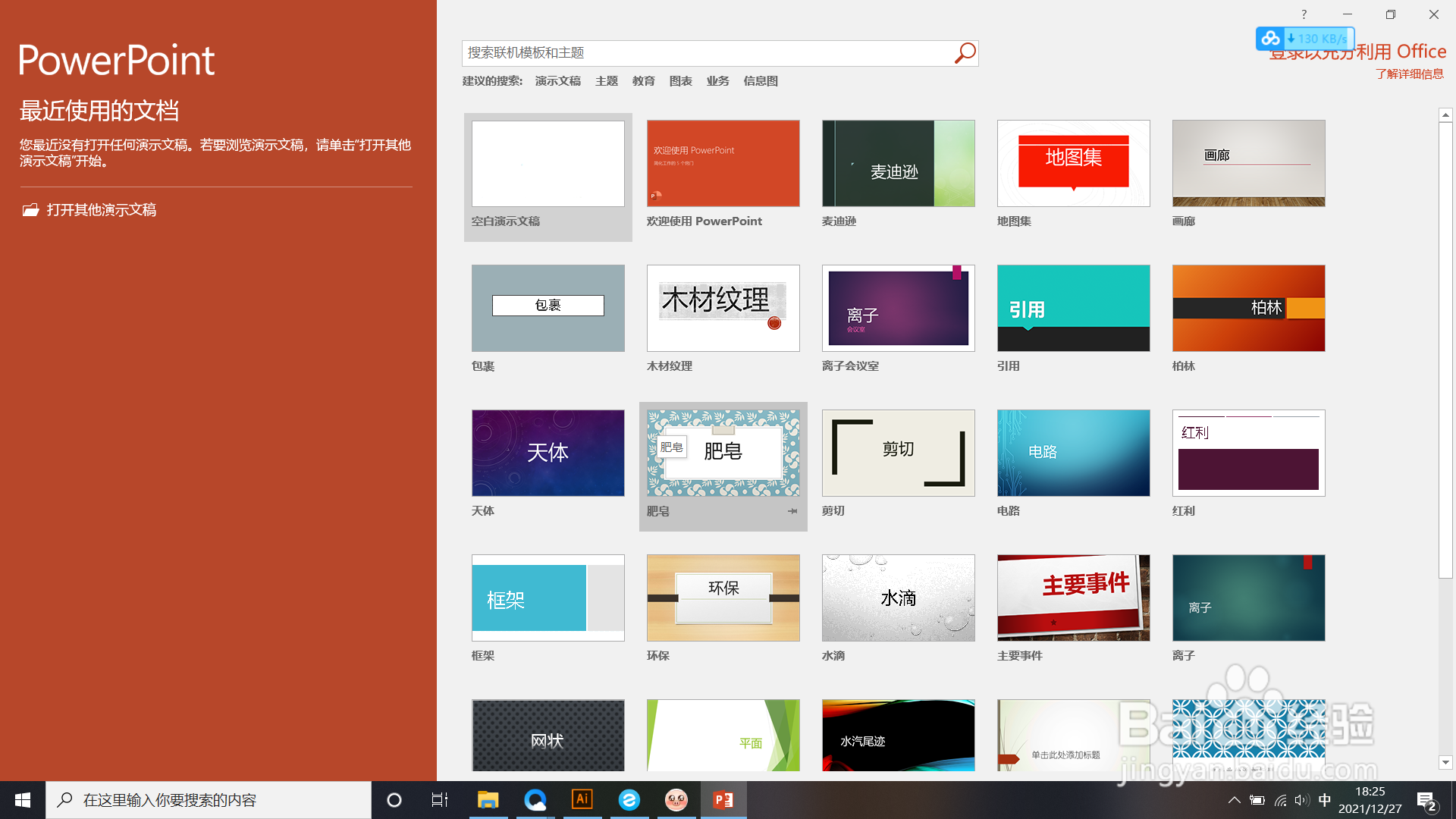This screenshot has width=1456, height=819.
Task: Open the 框架 theme thumbnail
Action: tap(548, 598)
